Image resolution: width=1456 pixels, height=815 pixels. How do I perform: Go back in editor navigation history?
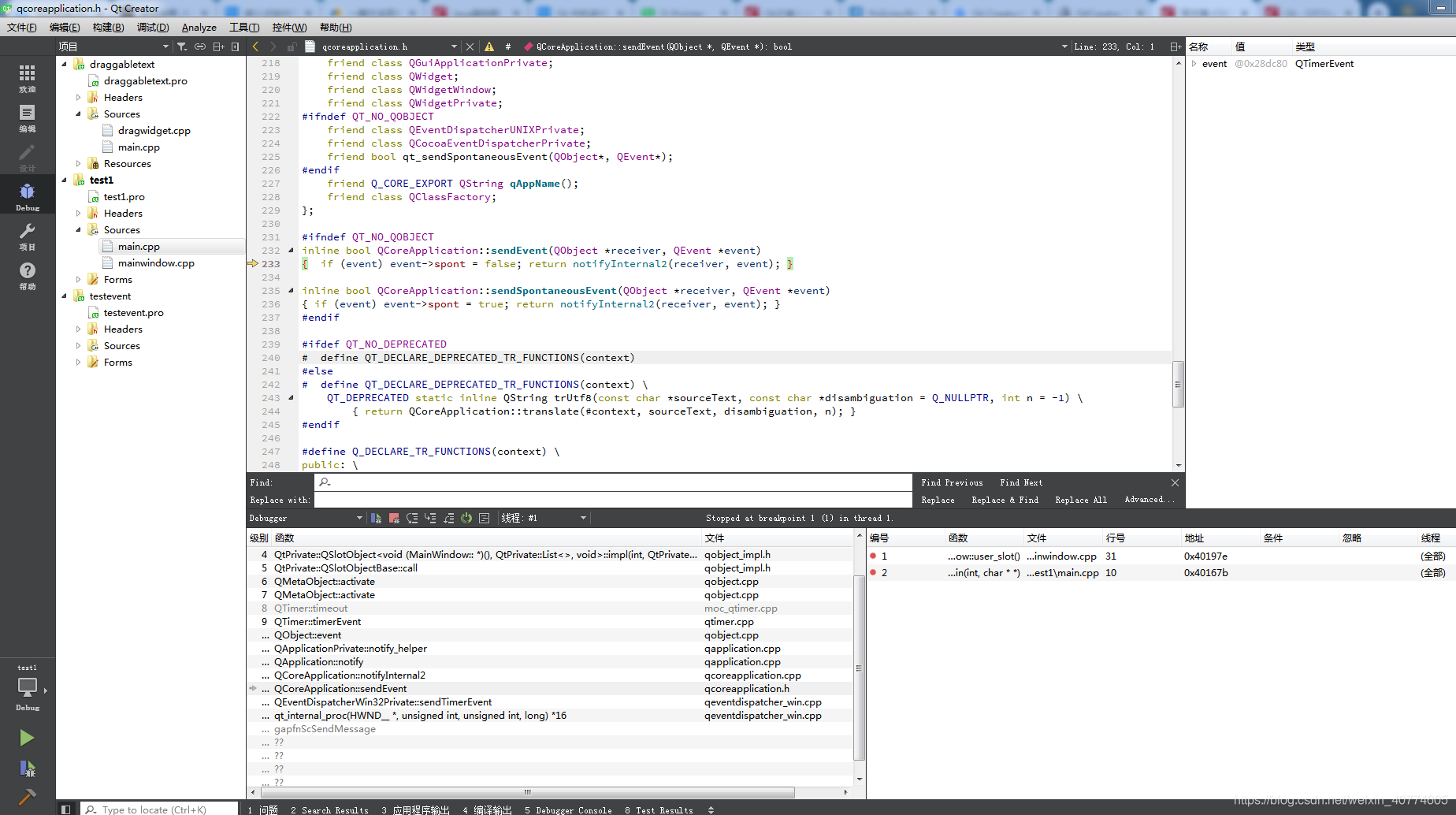(x=255, y=47)
